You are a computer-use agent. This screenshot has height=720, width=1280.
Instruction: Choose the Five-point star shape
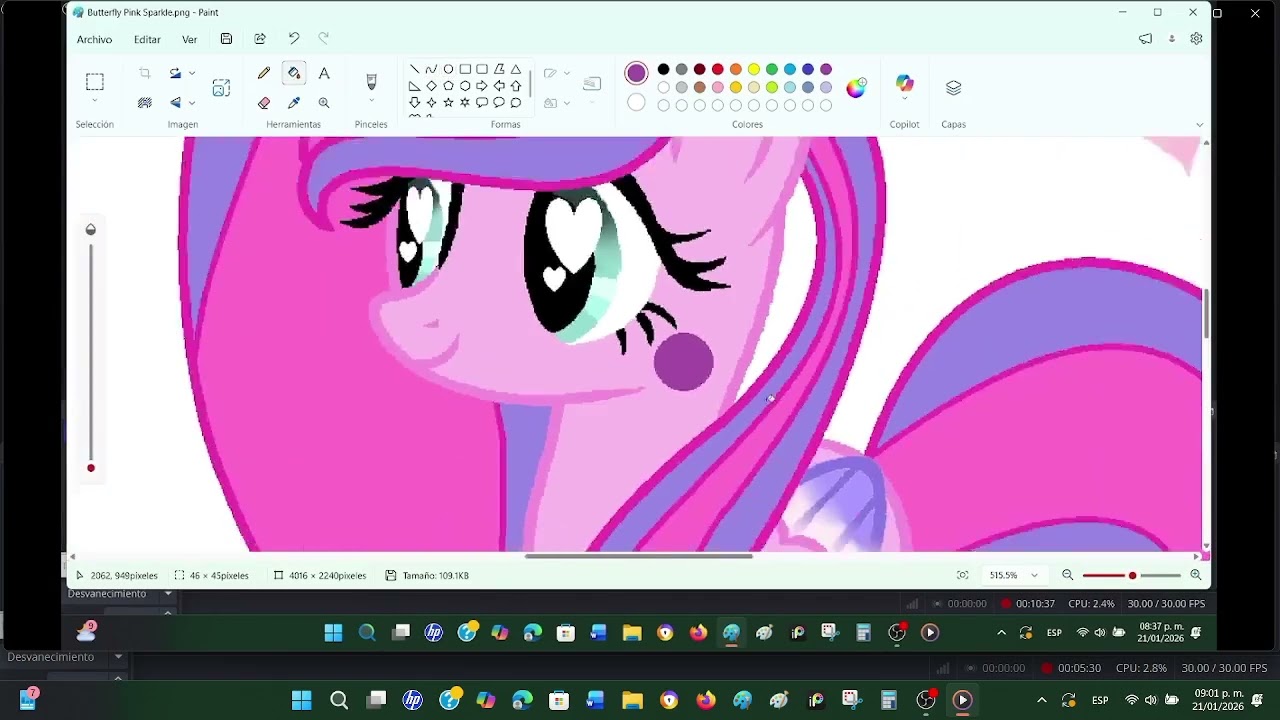(x=448, y=103)
